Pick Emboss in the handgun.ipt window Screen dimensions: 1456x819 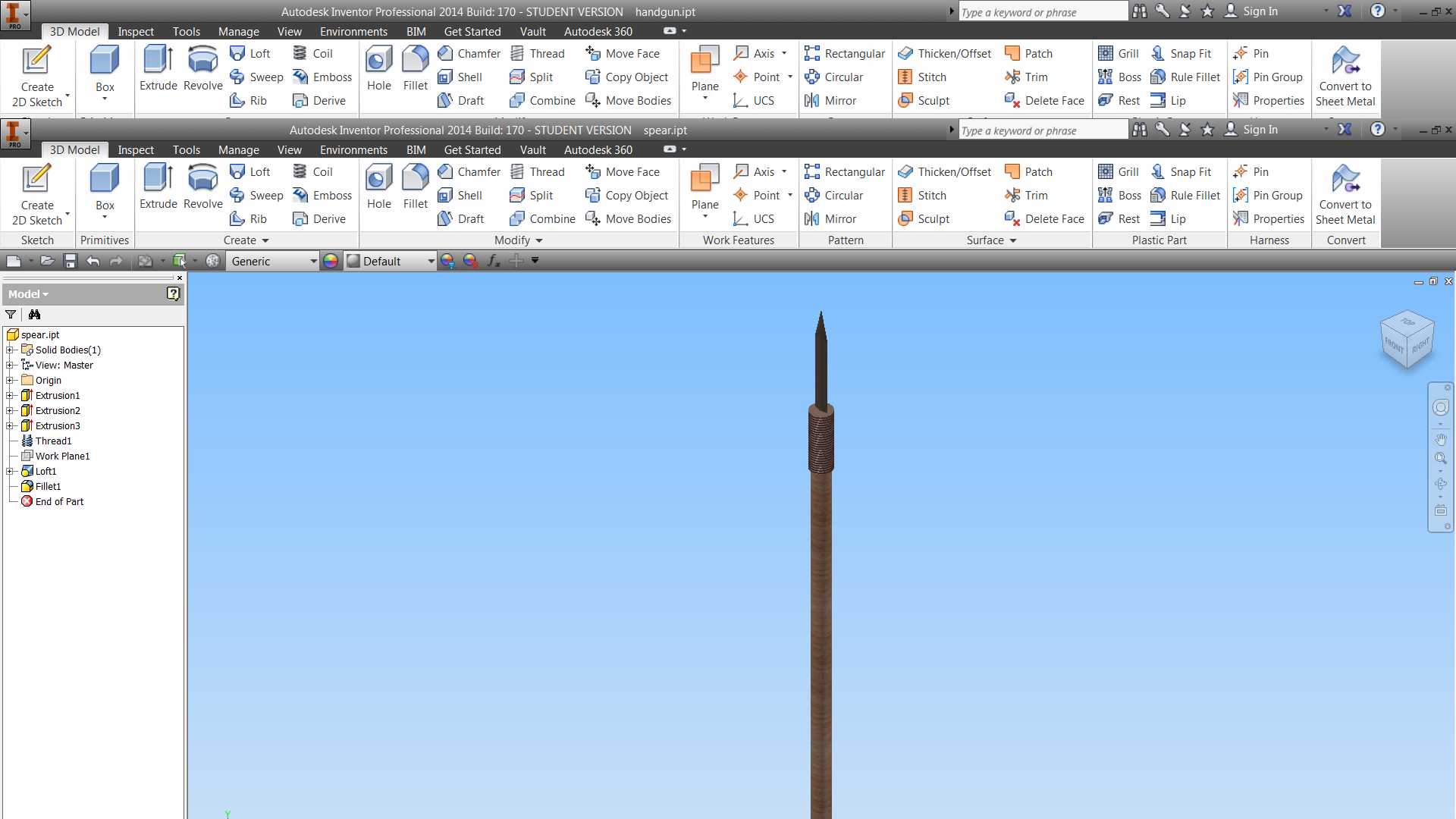click(322, 77)
